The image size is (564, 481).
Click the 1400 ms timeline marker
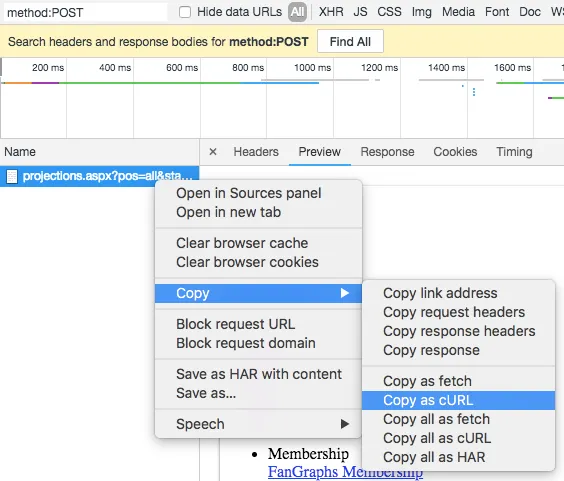pos(446,68)
